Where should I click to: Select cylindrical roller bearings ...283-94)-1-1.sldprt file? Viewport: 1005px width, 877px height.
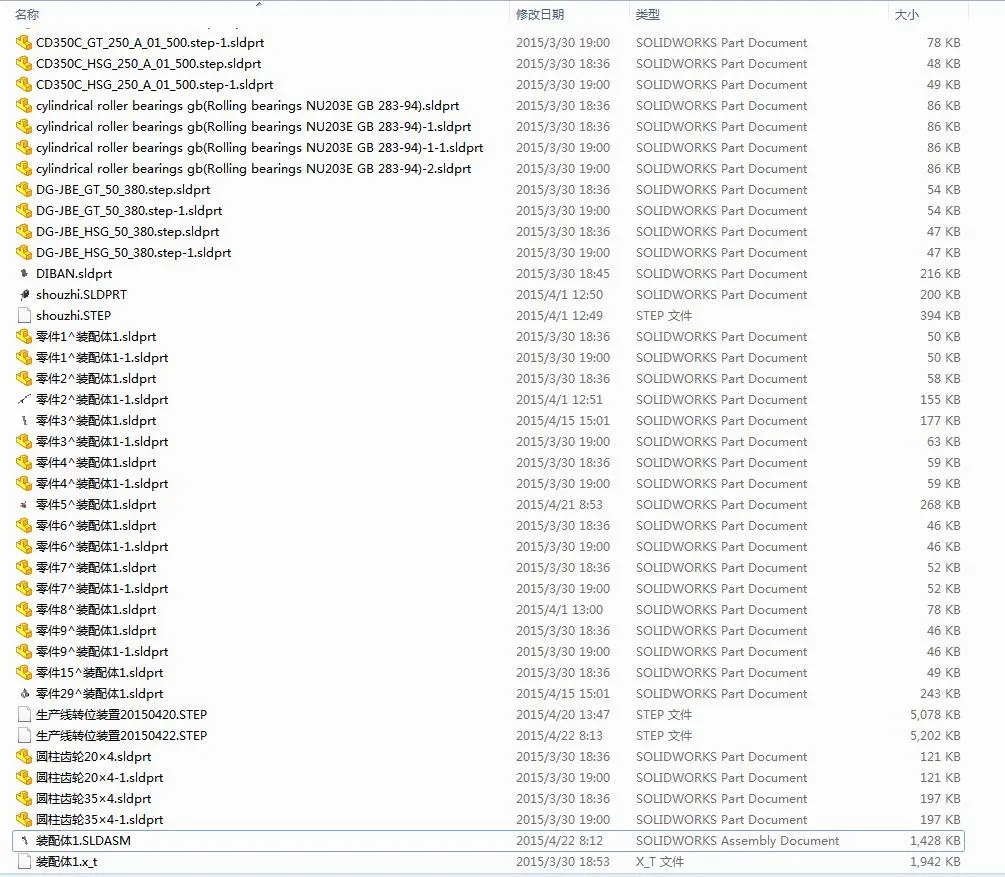tap(260, 148)
